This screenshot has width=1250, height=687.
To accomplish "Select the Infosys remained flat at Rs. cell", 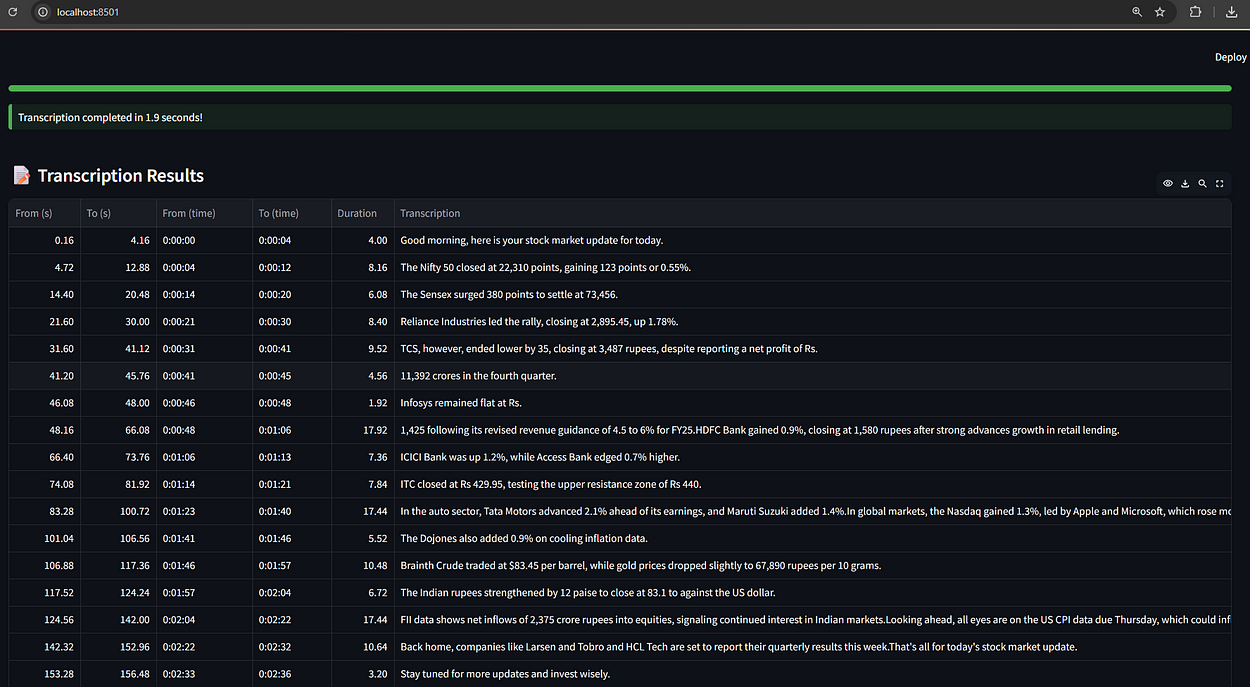I will [x=812, y=402].
